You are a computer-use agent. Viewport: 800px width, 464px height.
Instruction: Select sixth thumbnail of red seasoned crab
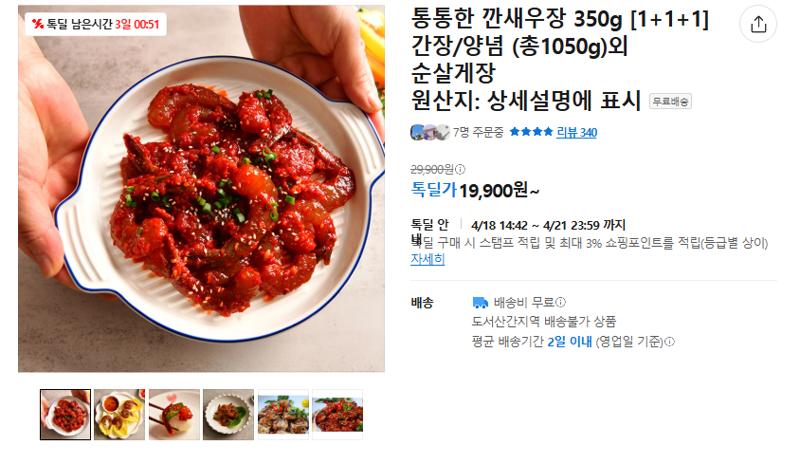pyautogui.click(x=337, y=414)
